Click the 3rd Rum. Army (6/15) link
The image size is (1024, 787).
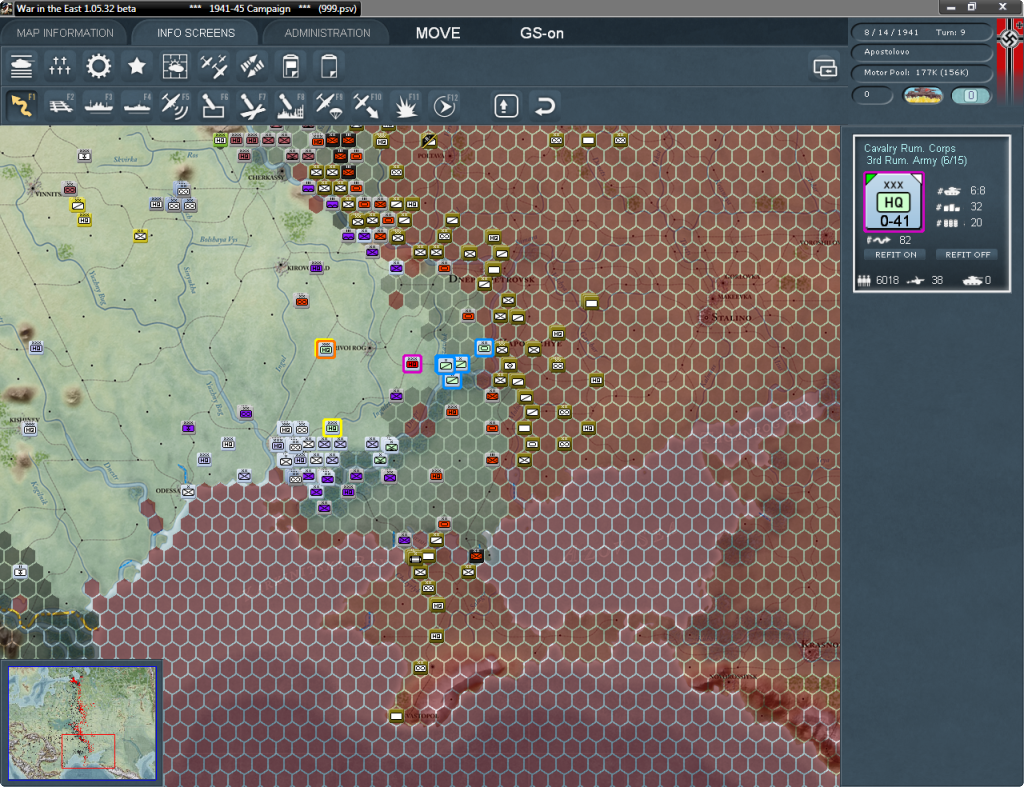coord(916,161)
